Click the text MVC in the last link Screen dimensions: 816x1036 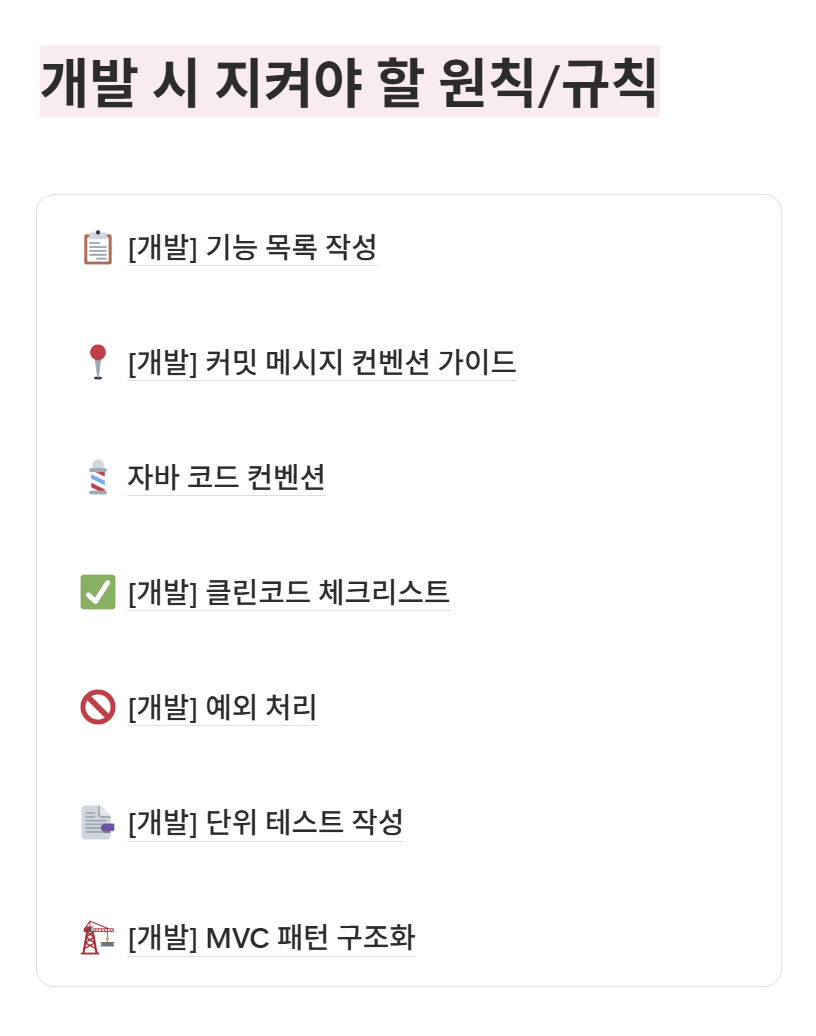(x=238, y=938)
